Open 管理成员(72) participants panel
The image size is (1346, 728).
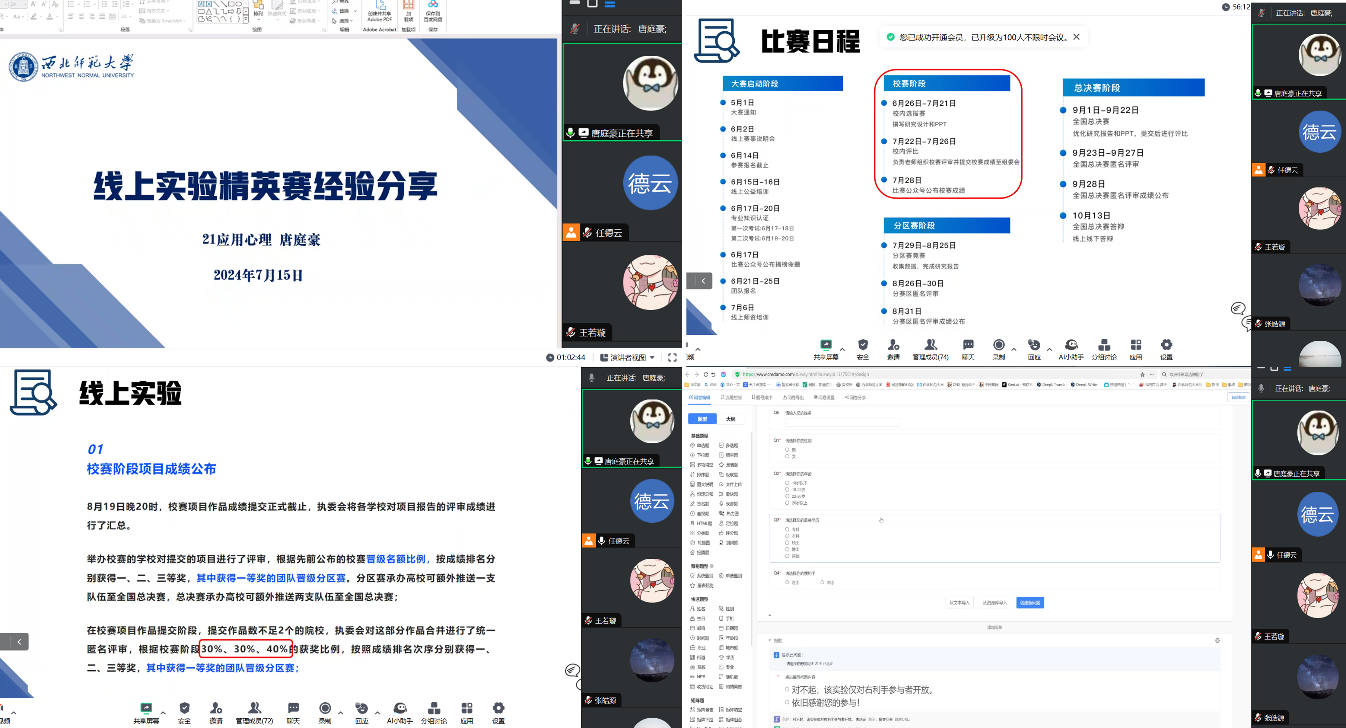coord(253,709)
